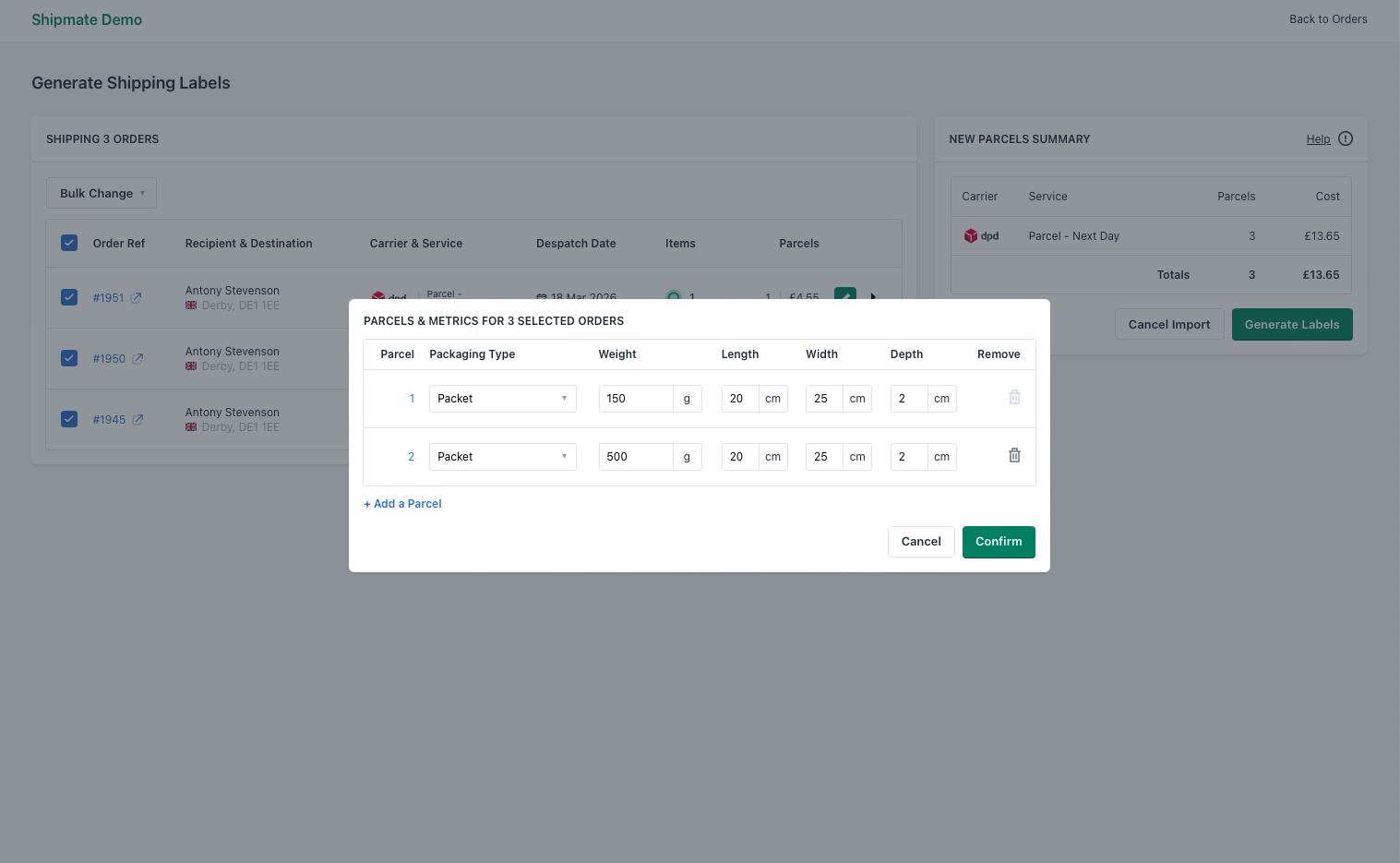Screen dimensions: 1400x863
Task: Click the Help info circle icon
Action: (x=1345, y=138)
